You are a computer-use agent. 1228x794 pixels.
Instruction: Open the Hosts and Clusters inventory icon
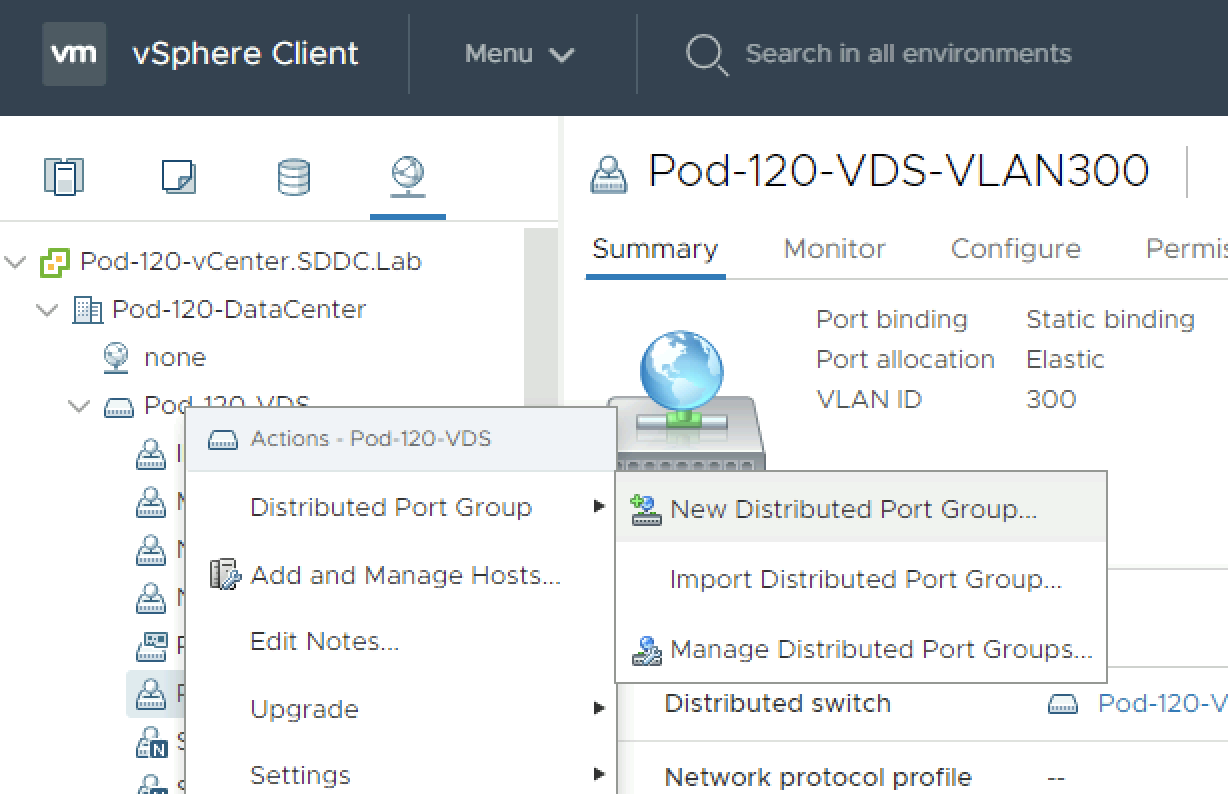63,177
